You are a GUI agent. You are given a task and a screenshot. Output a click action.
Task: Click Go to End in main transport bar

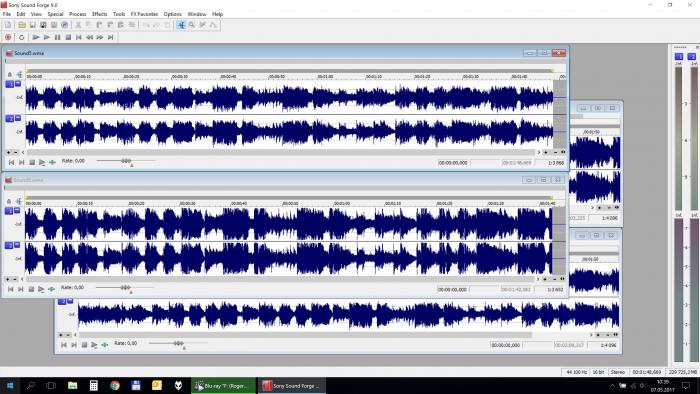(110, 37)
